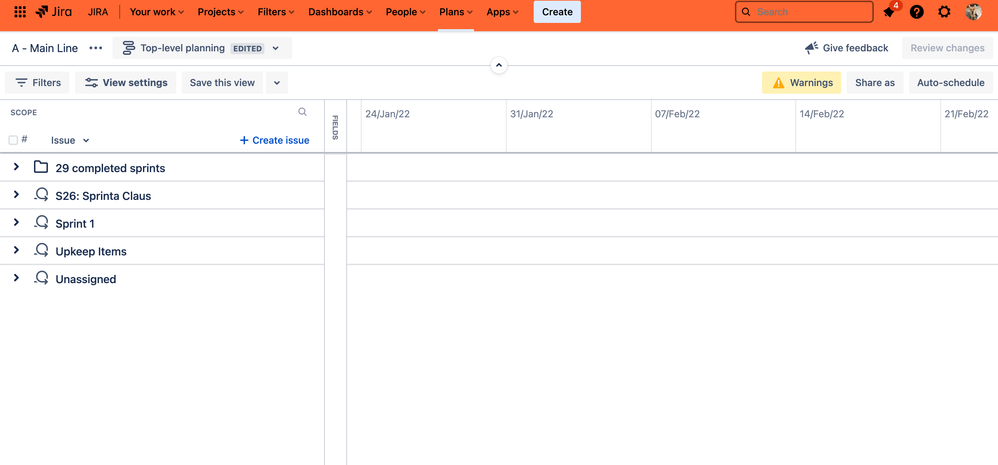Click the folder icon for 29 completed sprints
The height and width of the screenshot is (465, 998).
click(x=41, y=167)
